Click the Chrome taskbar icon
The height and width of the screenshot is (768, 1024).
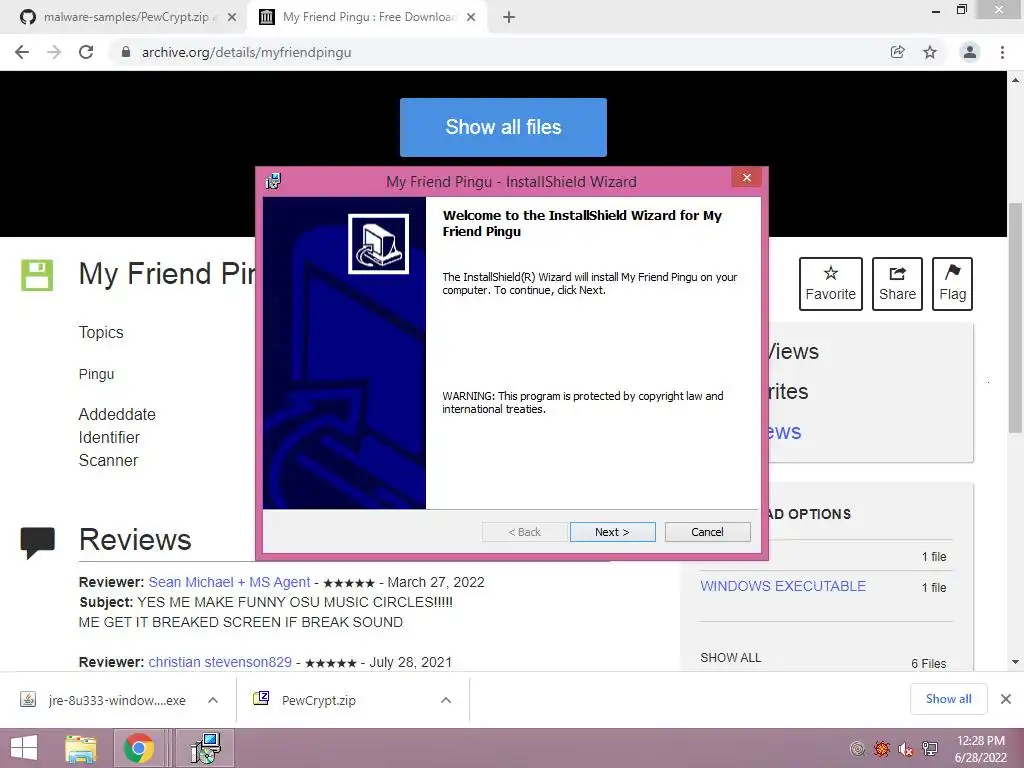pyautogui.click(x=138, y=748)
